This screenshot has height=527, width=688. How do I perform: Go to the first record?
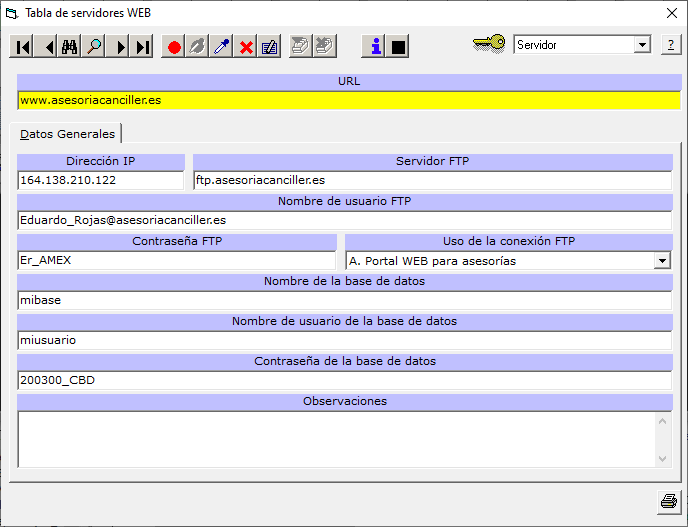pyautogui.click(x=22, y=47)
